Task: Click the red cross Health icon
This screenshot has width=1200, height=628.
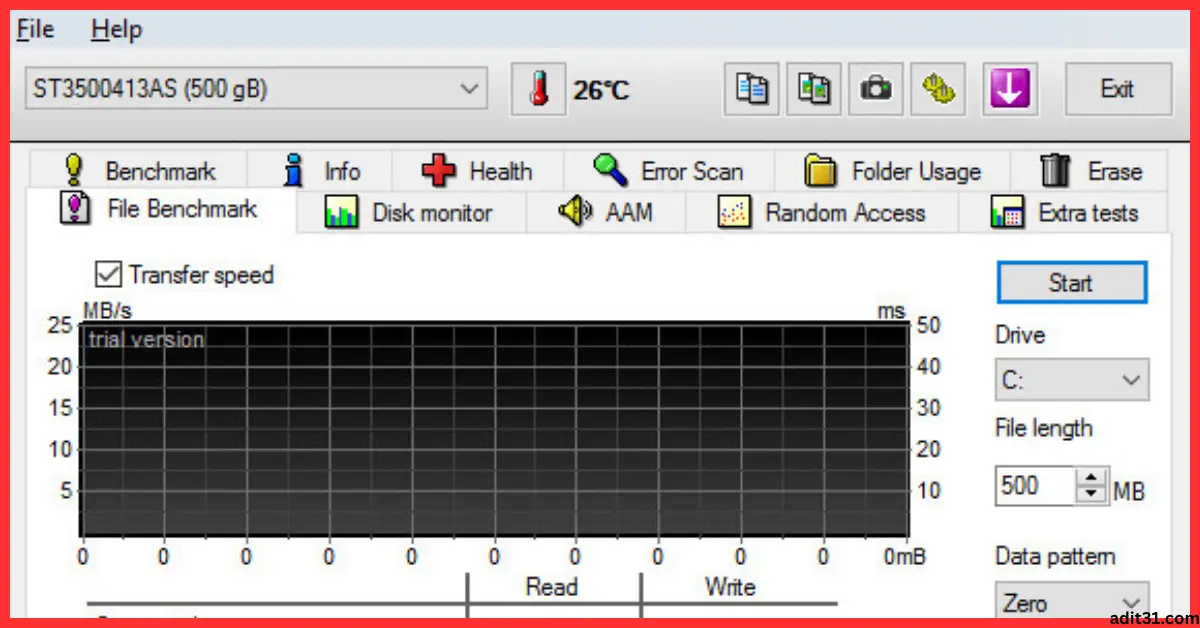Action: click(438, 171)
